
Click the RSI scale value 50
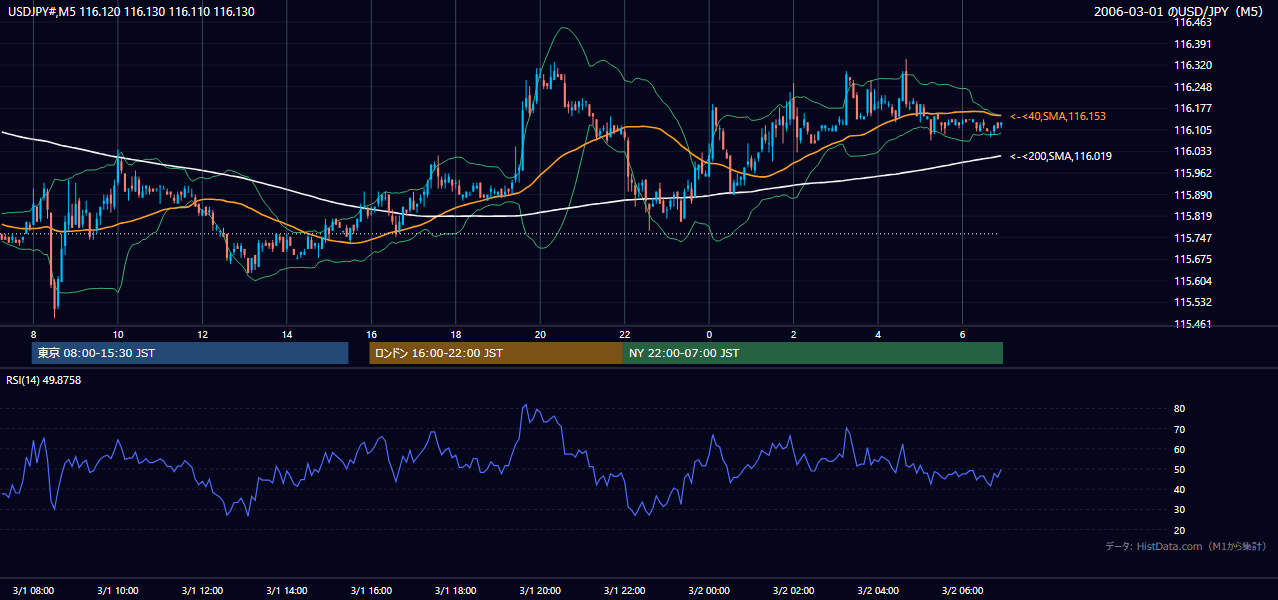1179,469
